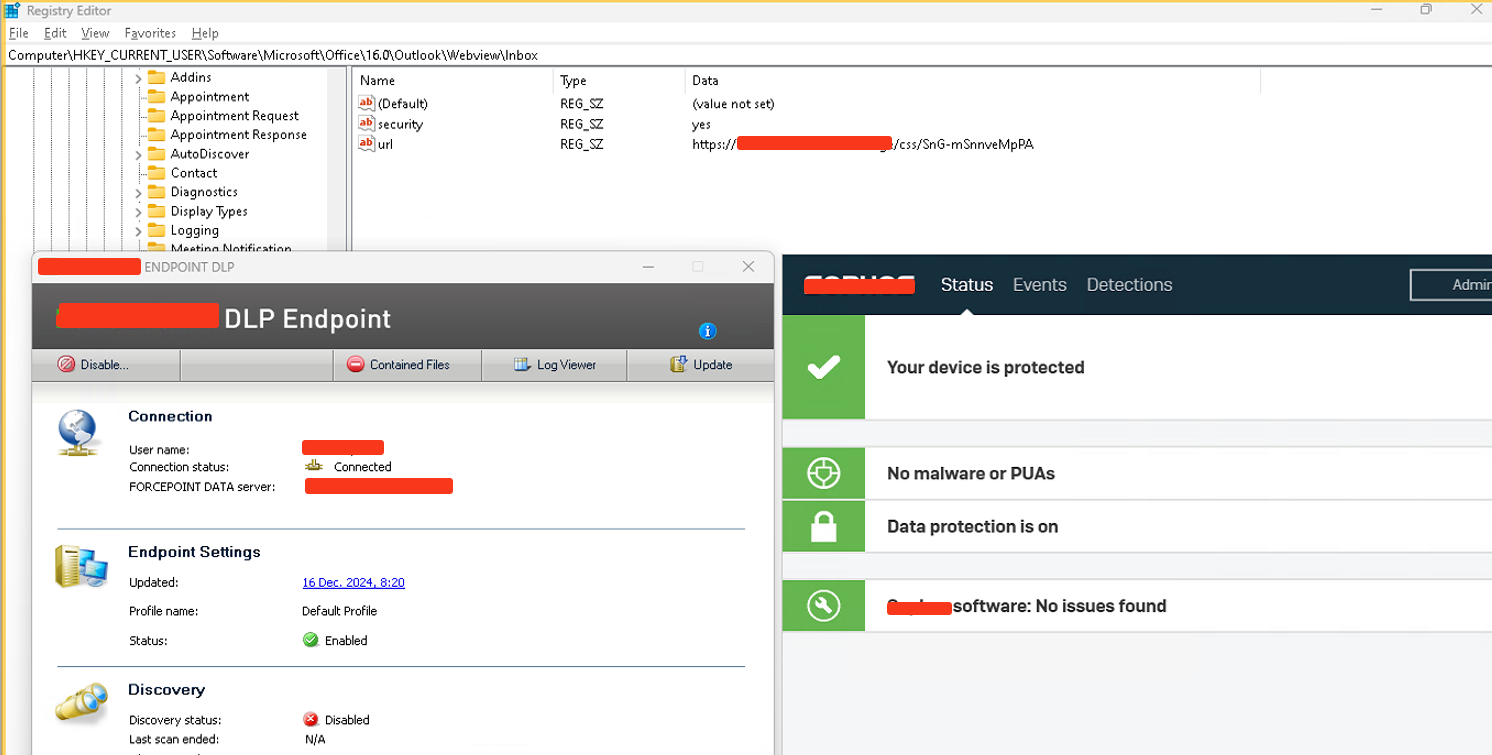Switch to the Status tab
1492x755 pixels.
pyautogui.click(x=966, y=285)
